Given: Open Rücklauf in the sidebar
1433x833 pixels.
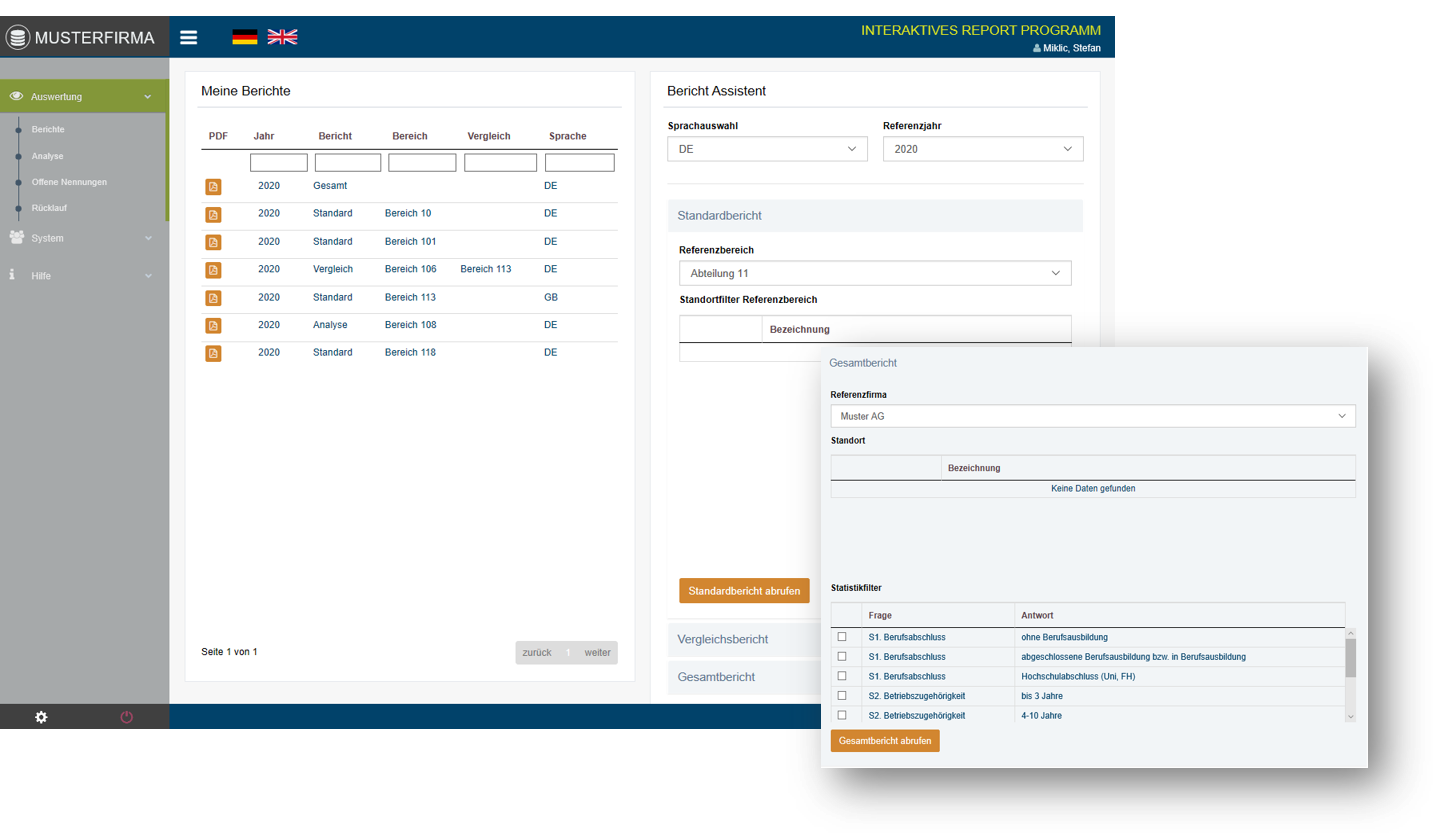Looking at the screenshot, I should (x=48, y=208).
